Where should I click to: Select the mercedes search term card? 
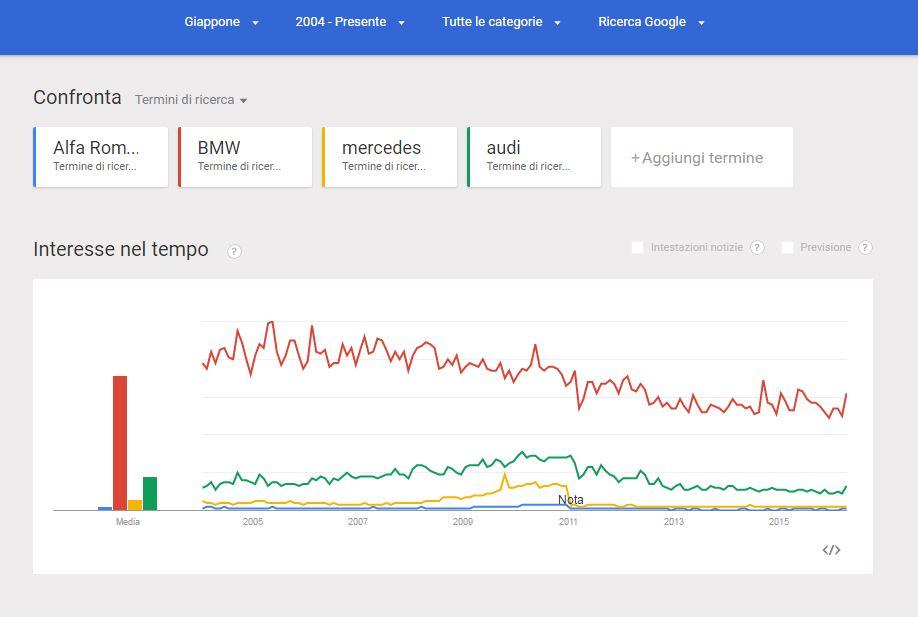coord(390,157)
